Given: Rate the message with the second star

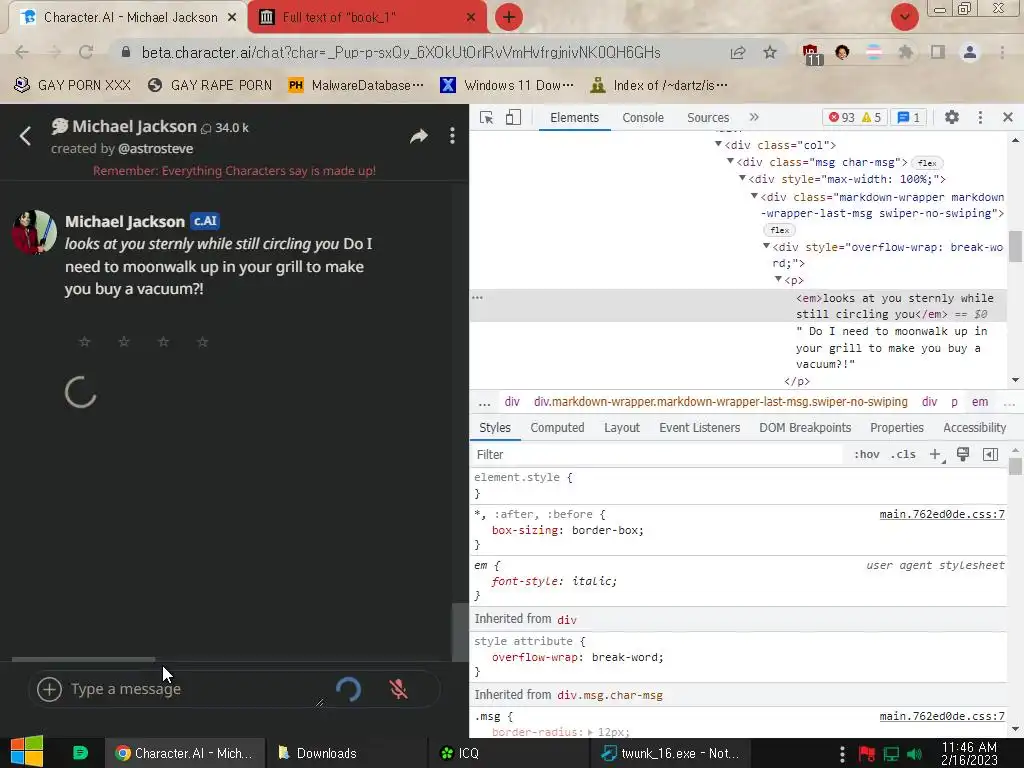Looking at the screenshot, I should 123,342.
